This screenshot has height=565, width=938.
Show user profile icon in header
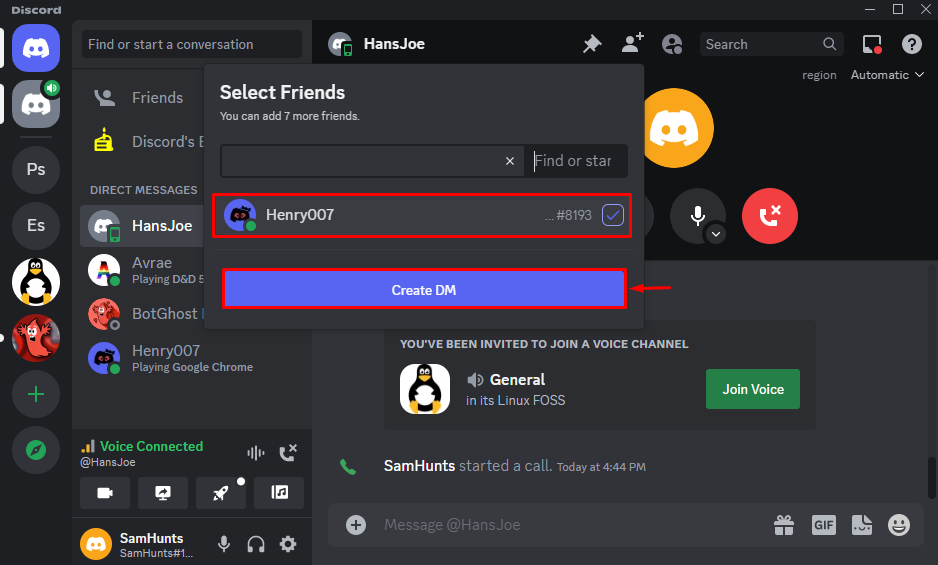pos(672,44)
